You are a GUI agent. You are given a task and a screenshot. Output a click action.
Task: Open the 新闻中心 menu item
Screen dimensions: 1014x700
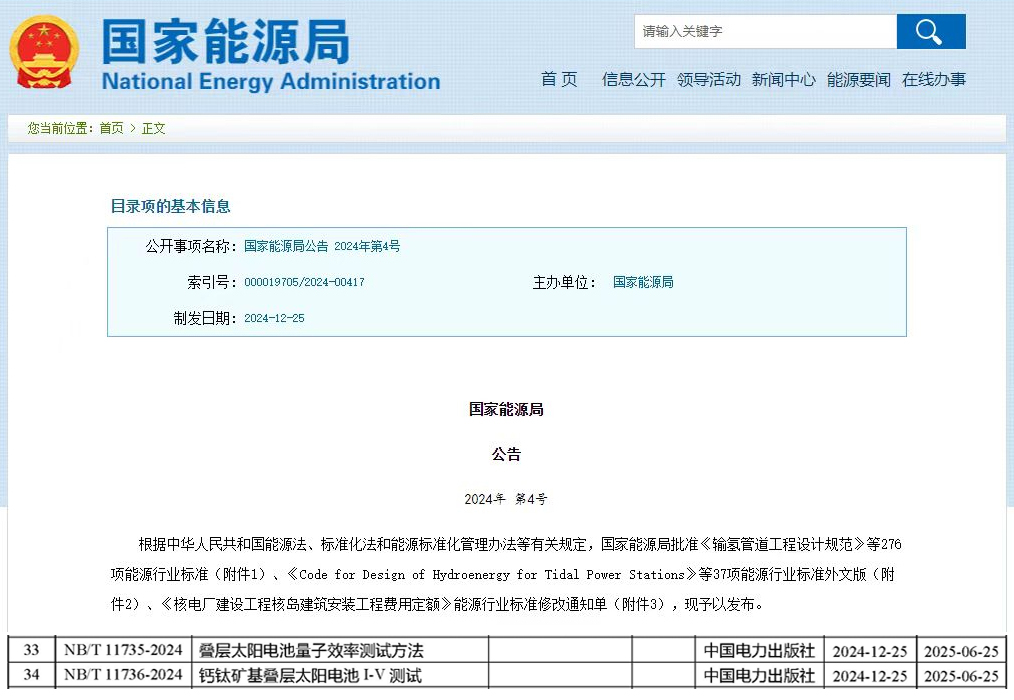783,80
